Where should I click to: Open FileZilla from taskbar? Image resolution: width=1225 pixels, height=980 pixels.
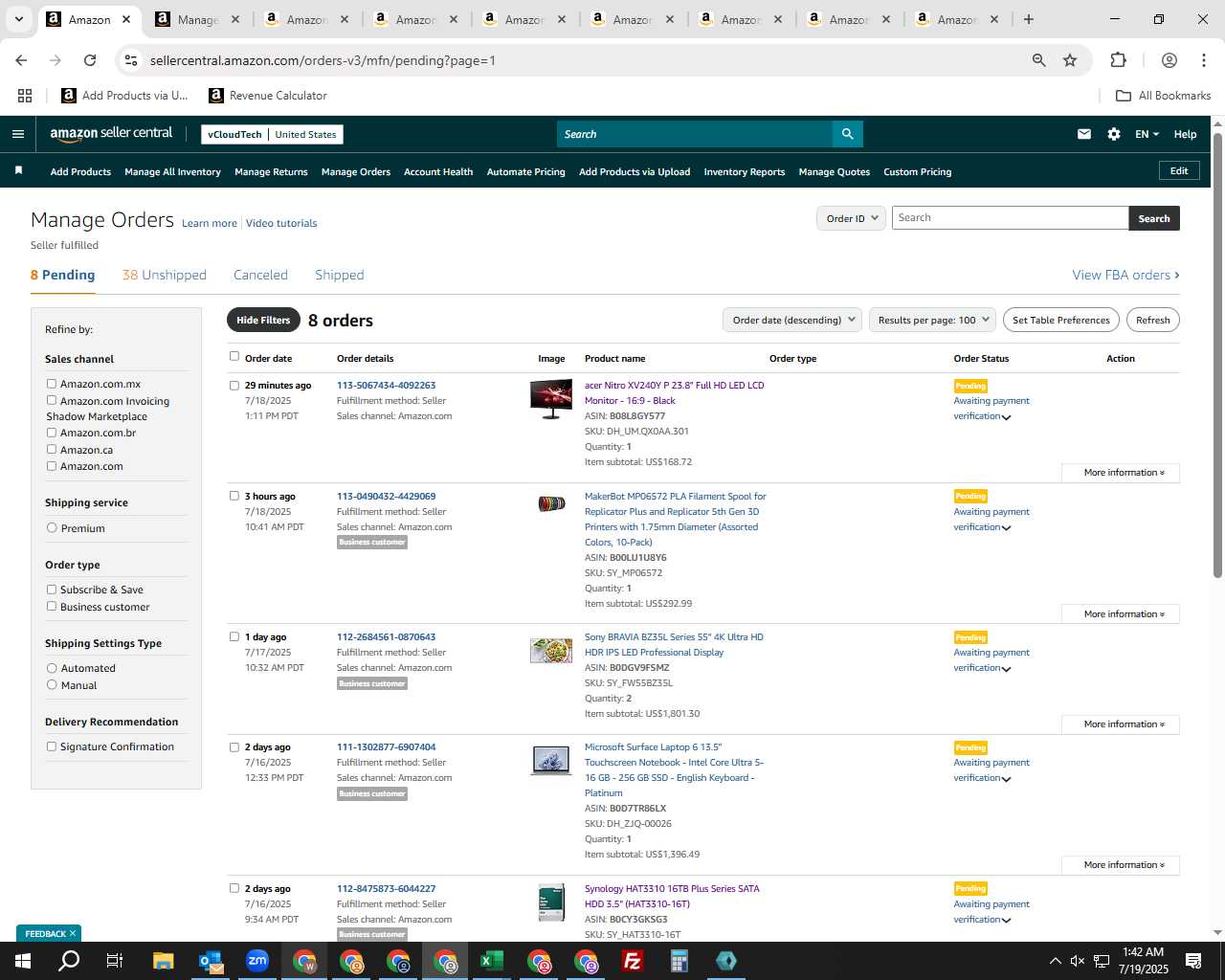(632, 961)
